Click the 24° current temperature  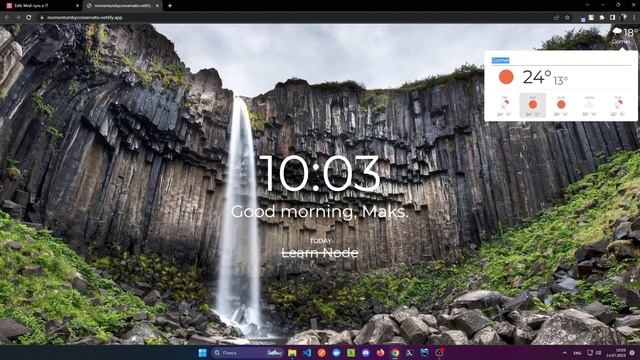coord(537,77)
